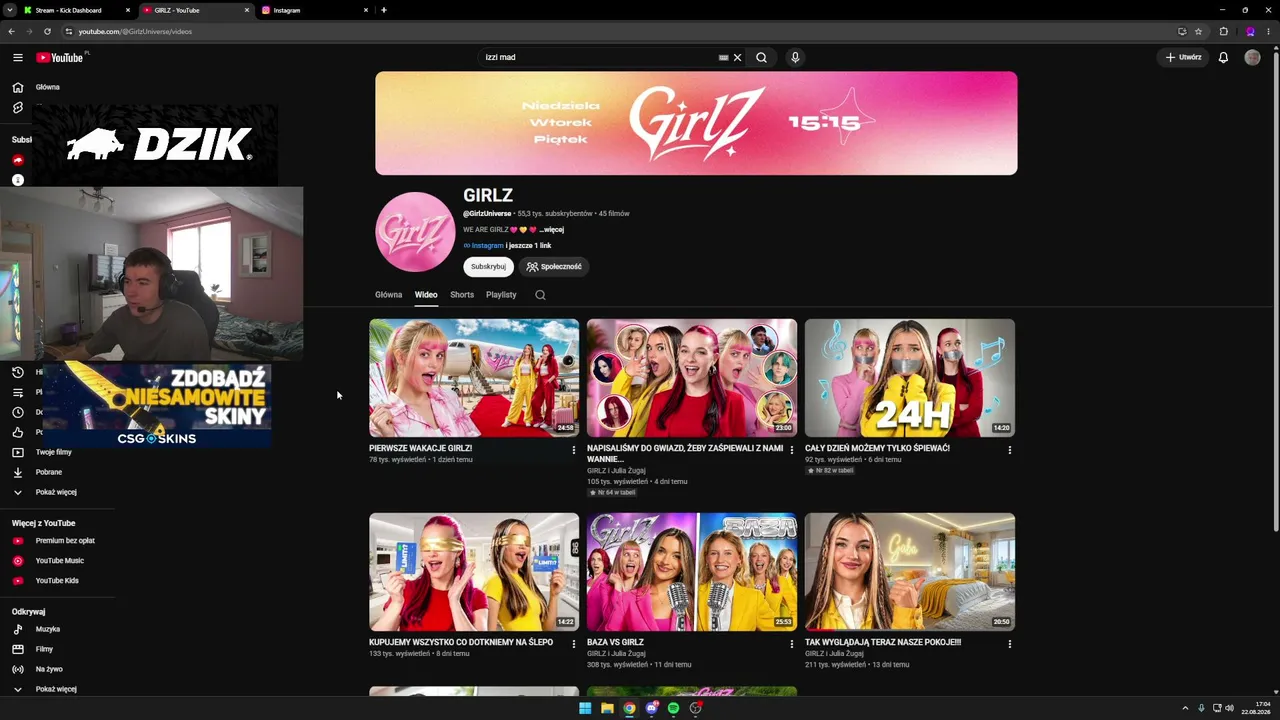Open the tab search dropdown in Chrome
This screenshot has width=1280, height=720.
[8, 10]
